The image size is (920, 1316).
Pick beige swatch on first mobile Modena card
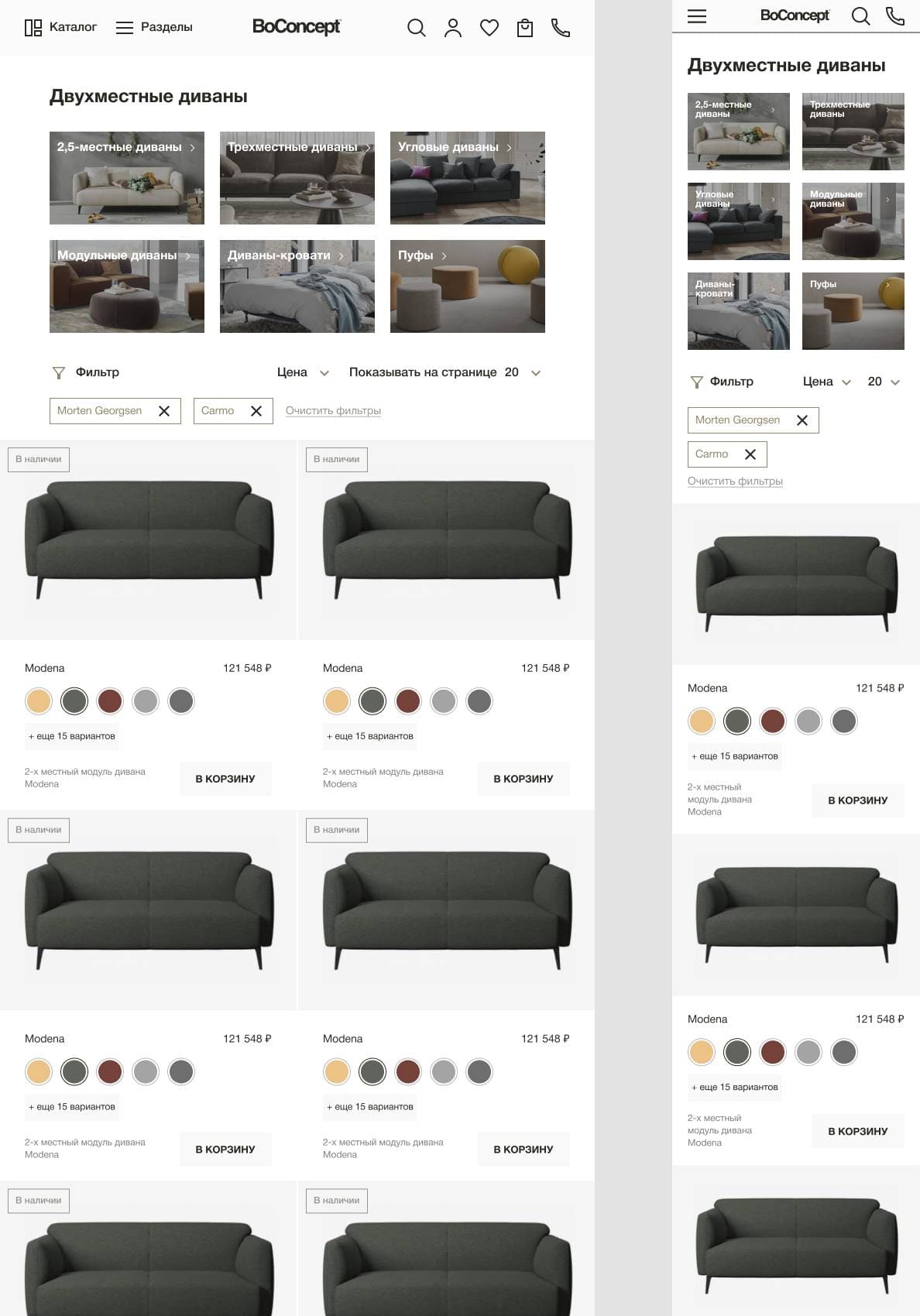click(702, 721)
